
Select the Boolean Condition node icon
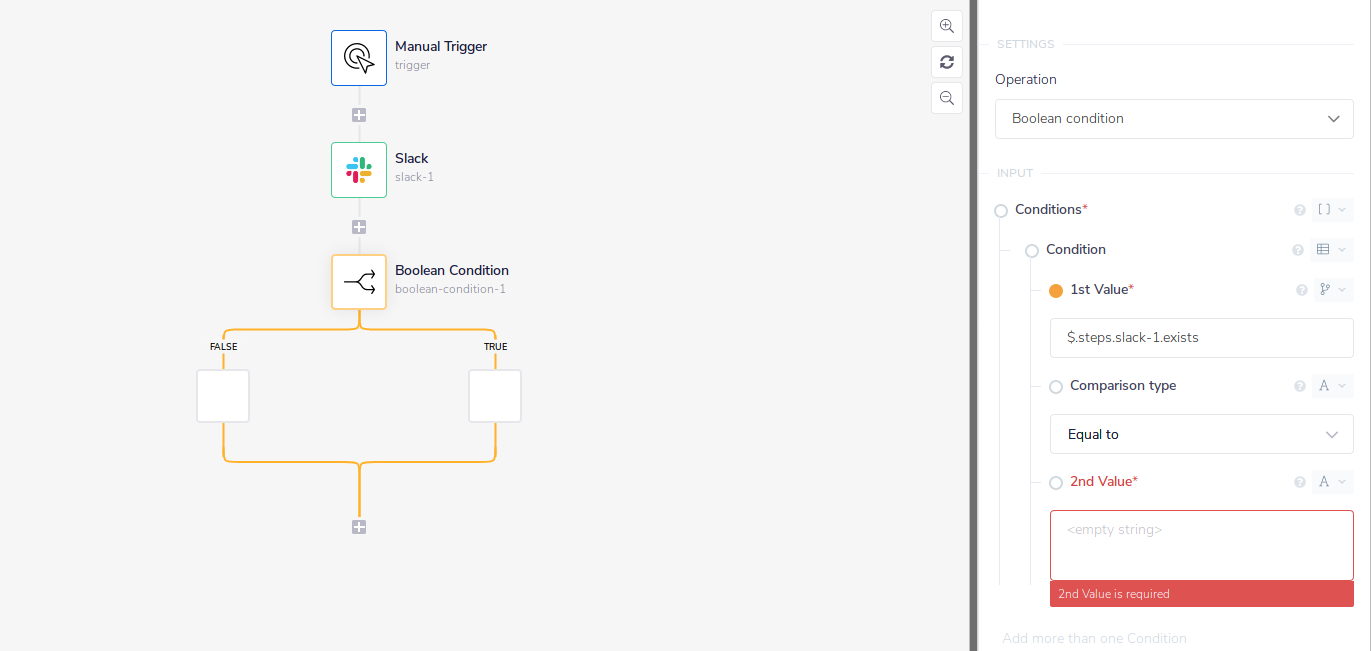pos(359,282)
